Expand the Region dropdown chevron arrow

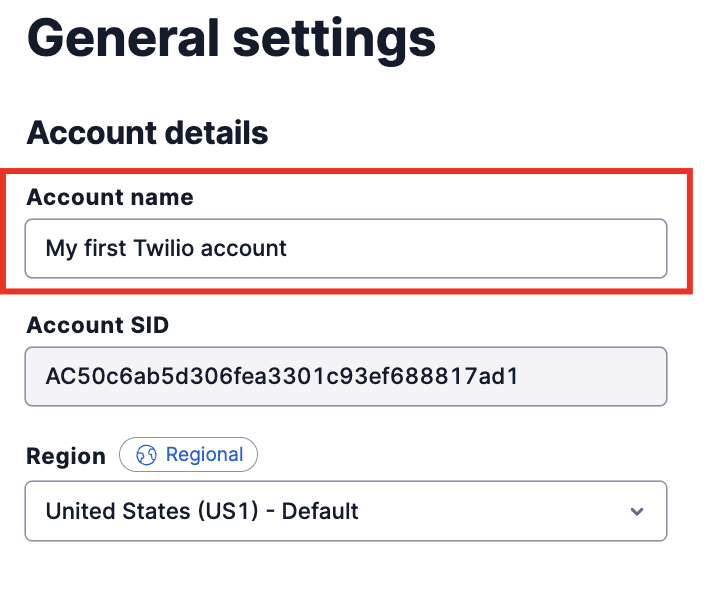tap(637, 512)
